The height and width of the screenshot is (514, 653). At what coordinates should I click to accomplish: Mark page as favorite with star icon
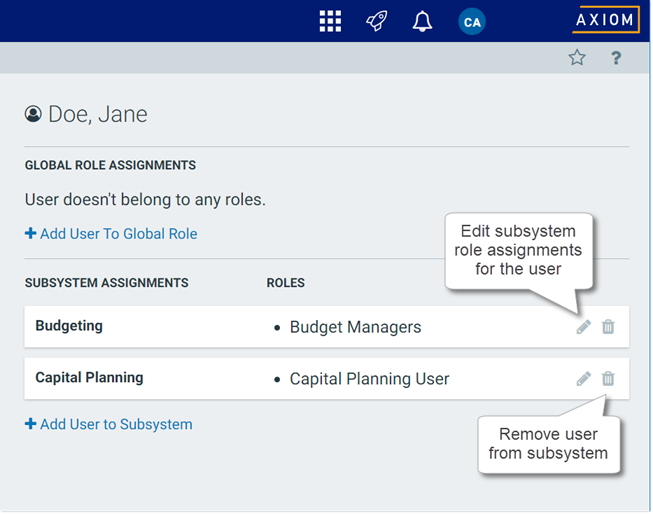[x=577, y=58]
